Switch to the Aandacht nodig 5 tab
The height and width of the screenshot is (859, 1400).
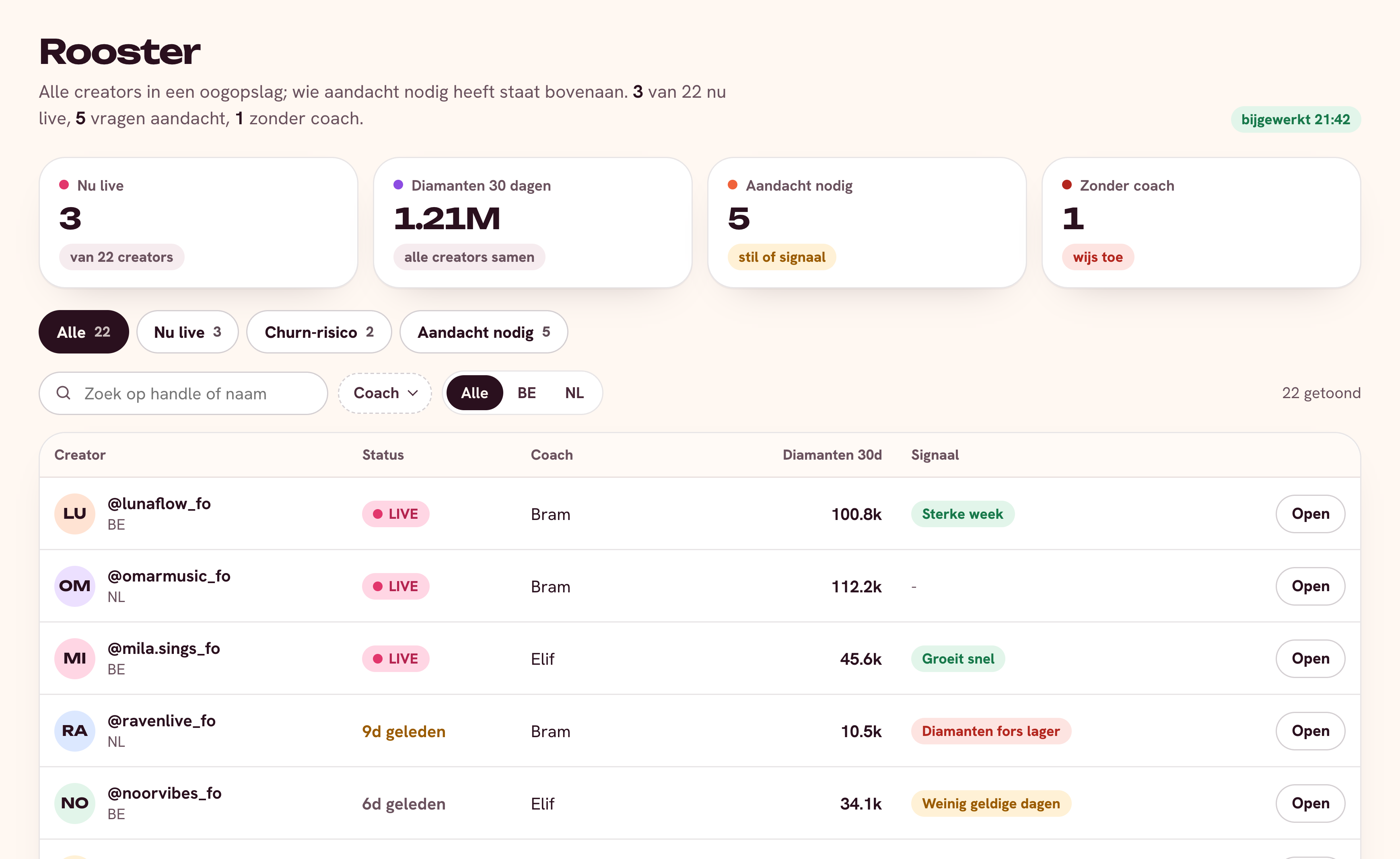[484, 332]
